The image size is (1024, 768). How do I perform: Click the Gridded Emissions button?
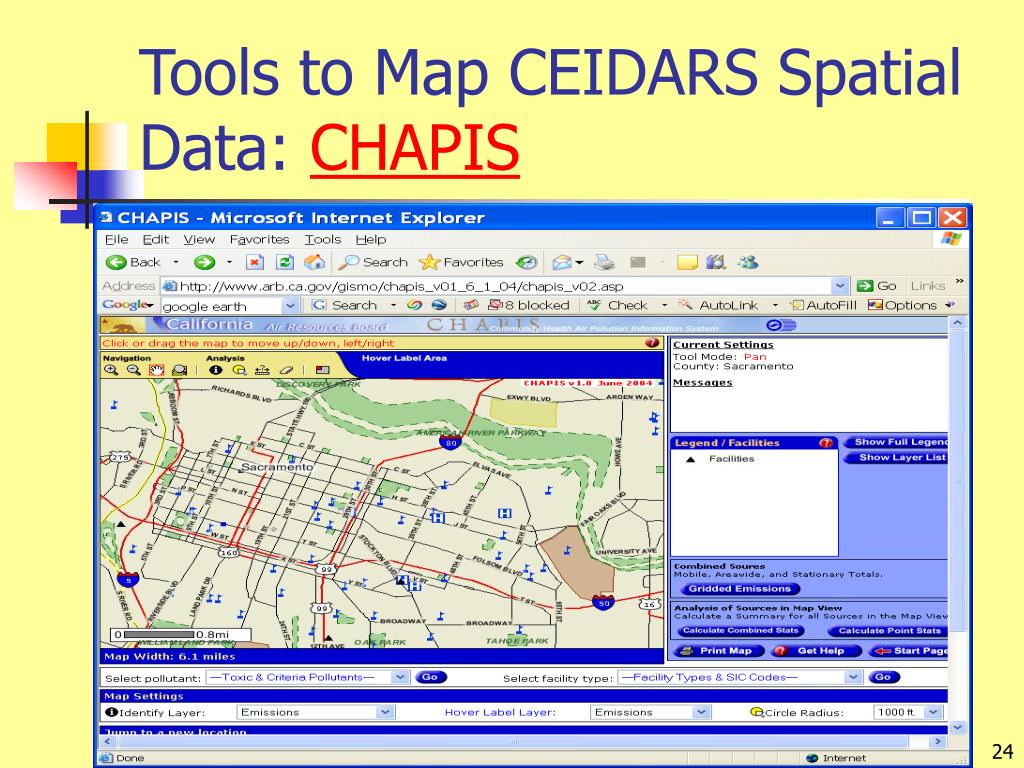coord(740,588)
